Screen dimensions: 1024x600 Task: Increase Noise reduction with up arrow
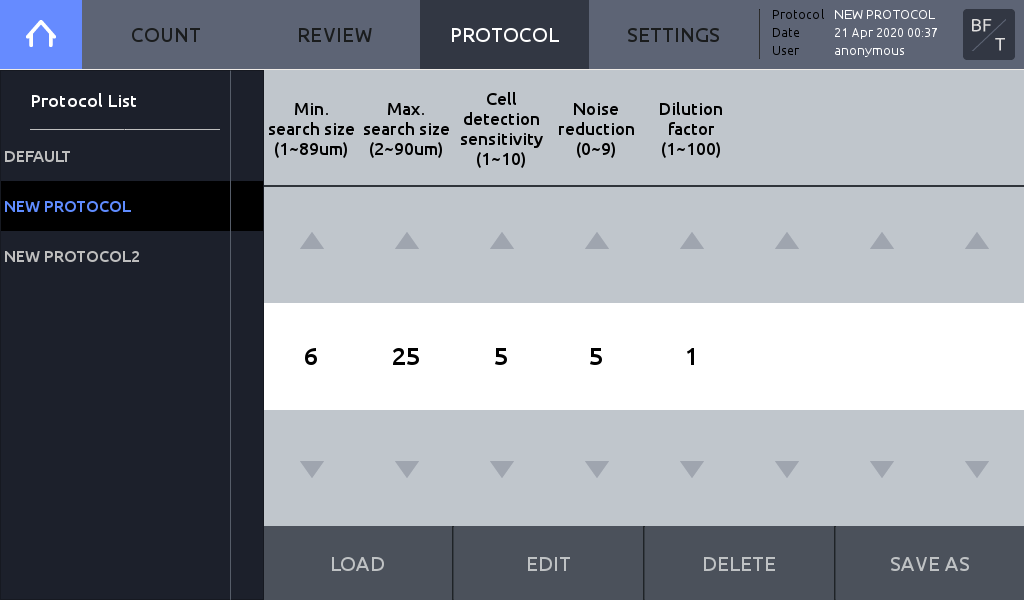(x=597, y=241)
